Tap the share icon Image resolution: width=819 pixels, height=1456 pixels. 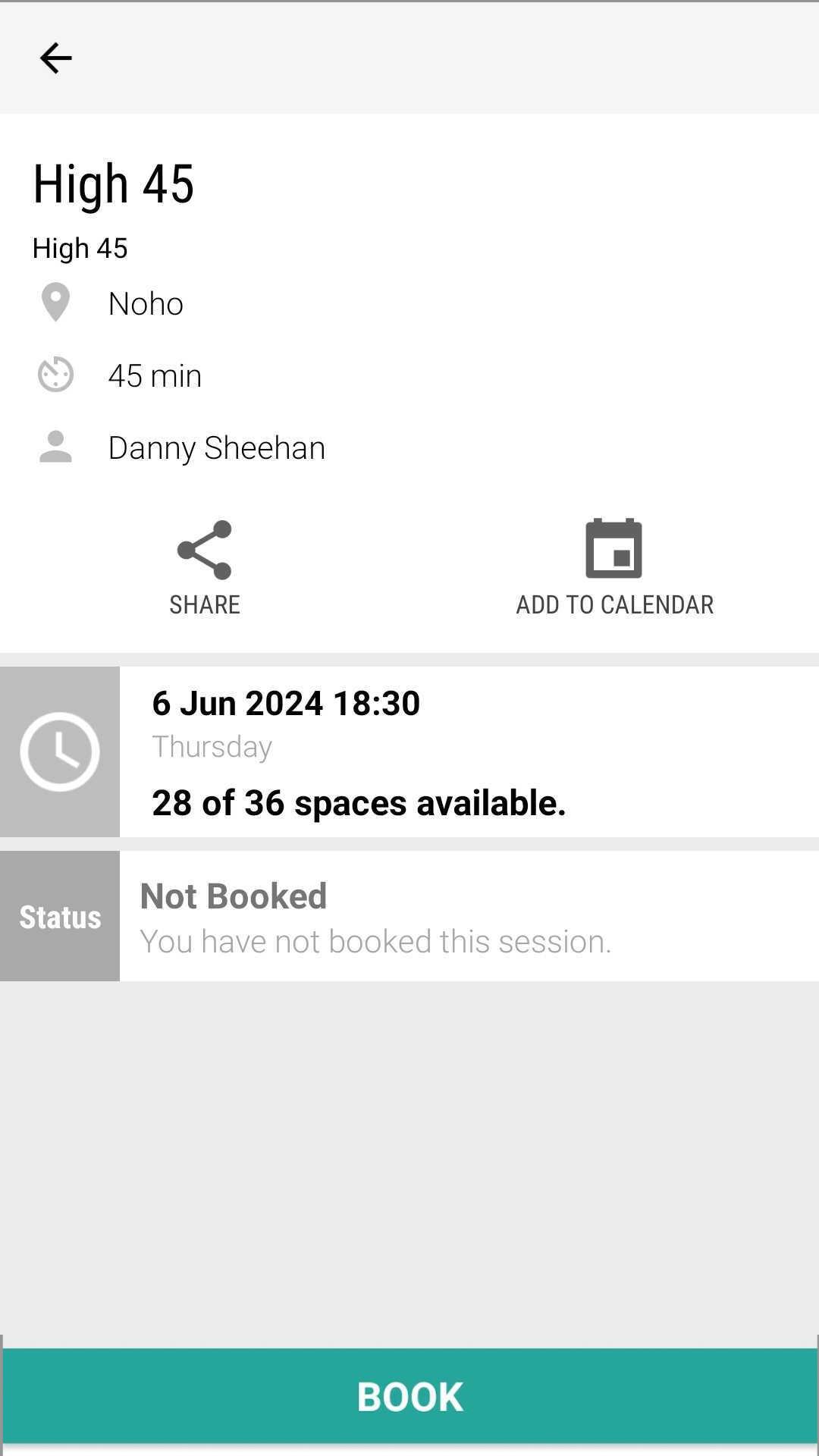pyautogui.click(x=204, y=550)
